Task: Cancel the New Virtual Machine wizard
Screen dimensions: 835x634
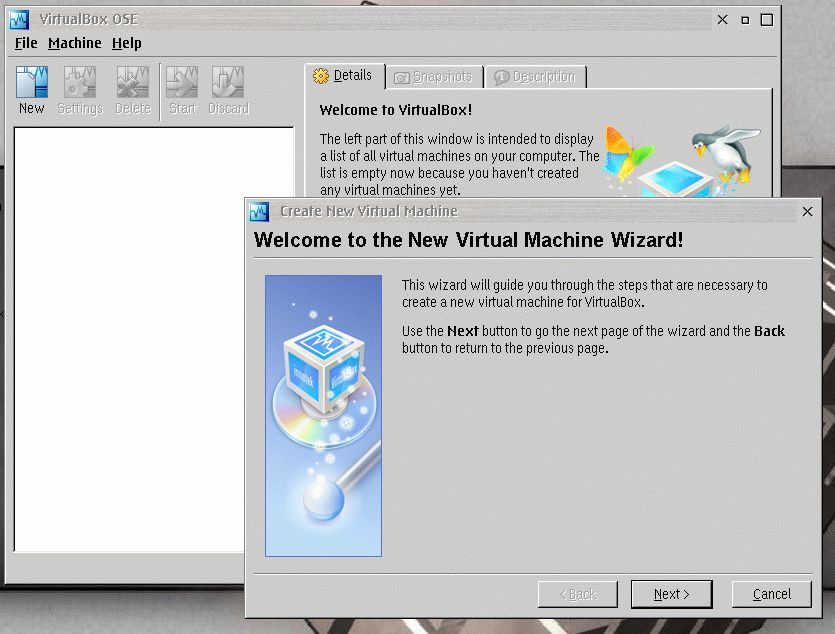Action: click(772, 594)
